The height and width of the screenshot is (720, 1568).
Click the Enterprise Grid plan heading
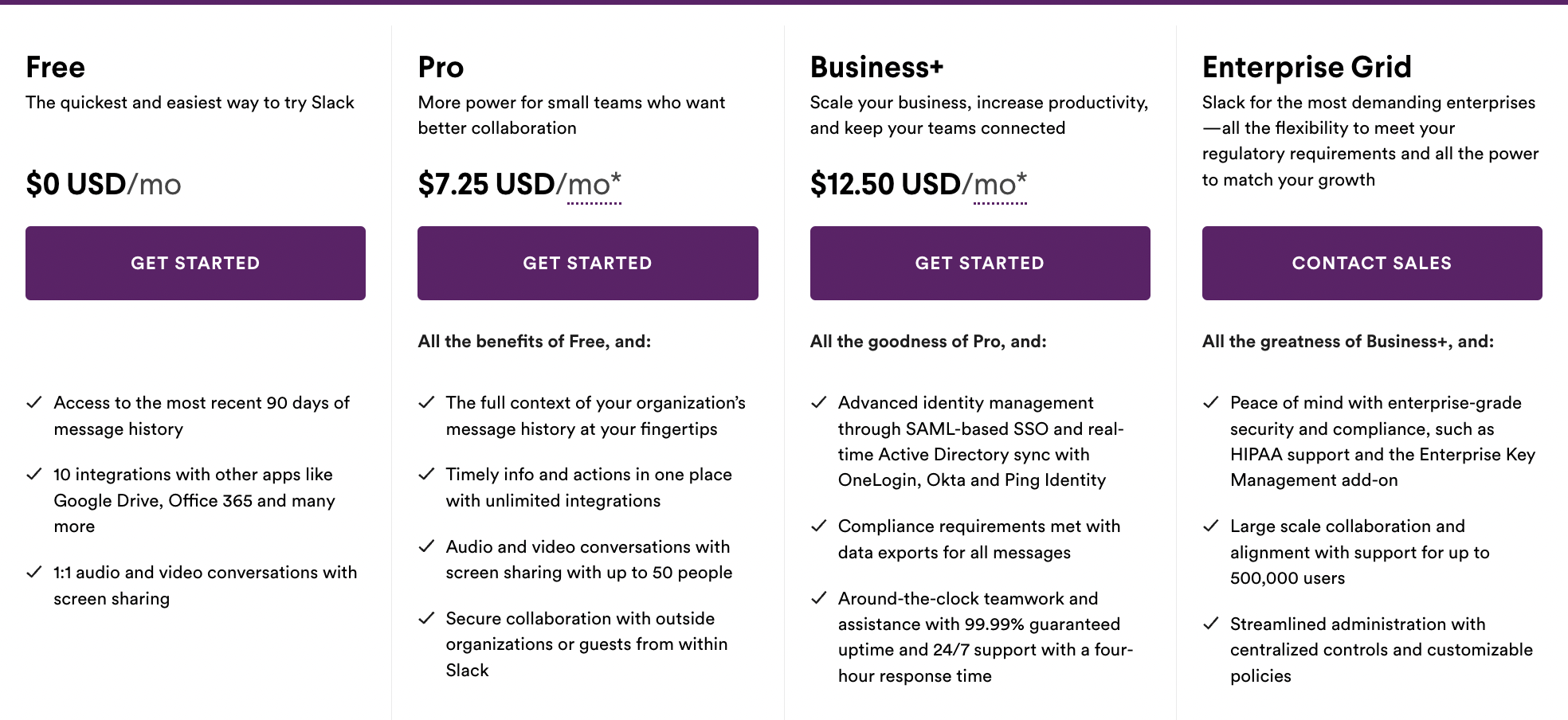[x=1307, y=67]
